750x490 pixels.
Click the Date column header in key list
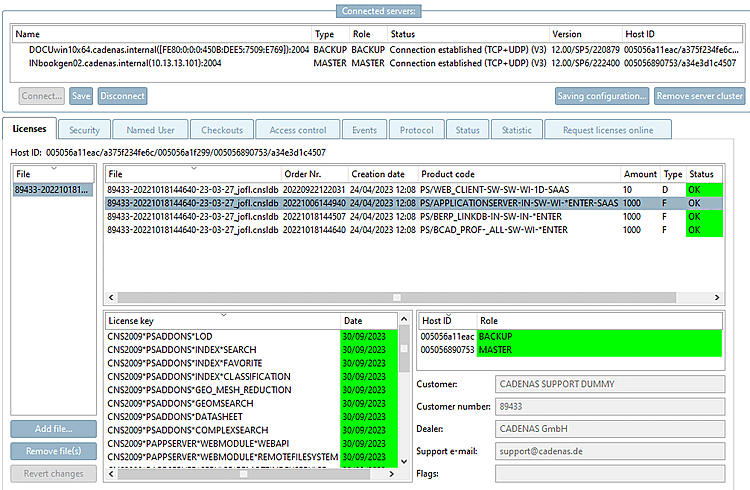pyautogui.click(x=368, y=321)
